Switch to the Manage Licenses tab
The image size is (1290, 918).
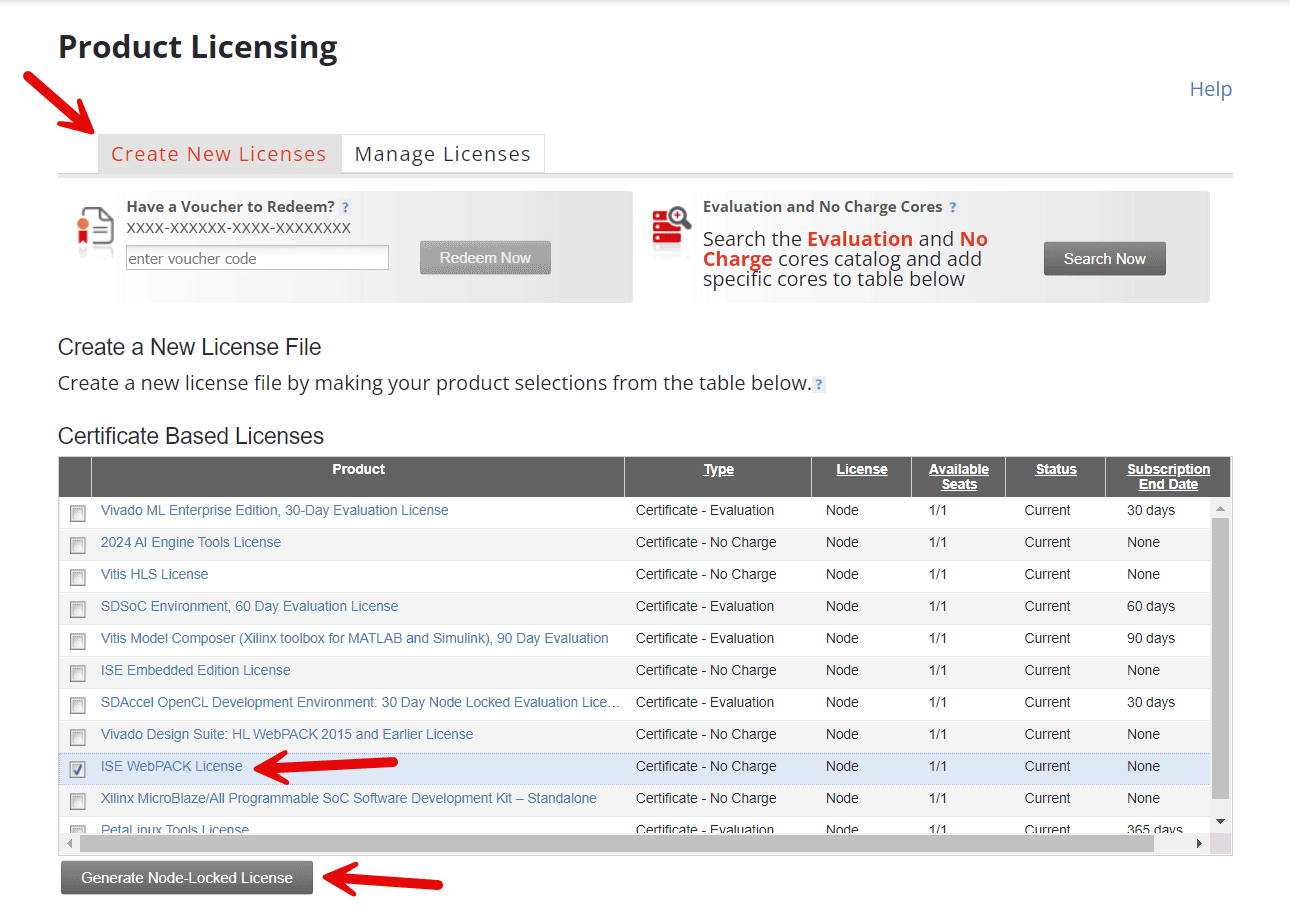click(442, 153)
